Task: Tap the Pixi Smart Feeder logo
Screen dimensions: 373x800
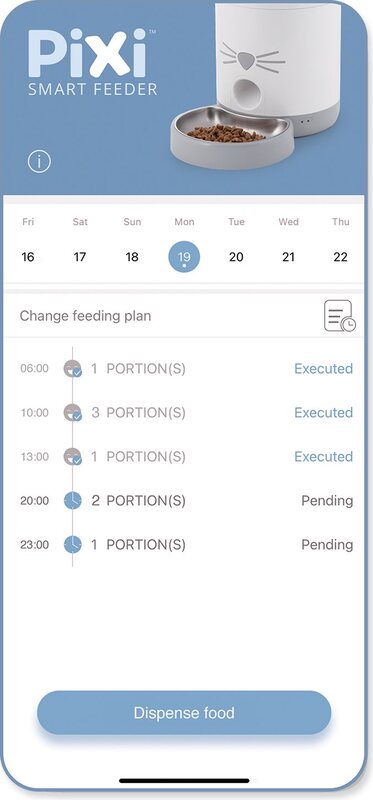Action: [92, 63]
